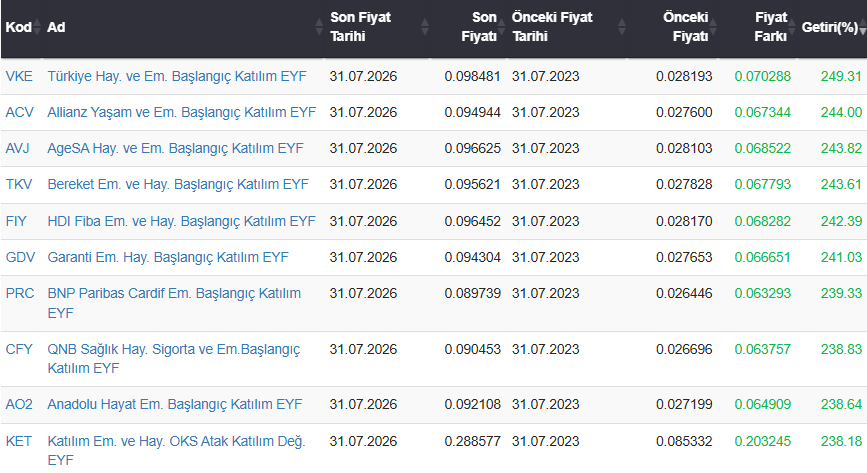Open AgeSA Hay. ve Em. Başlangıç Katılım EYF
This screenshot has width=867, height=473.
click(x=176, y=148)
